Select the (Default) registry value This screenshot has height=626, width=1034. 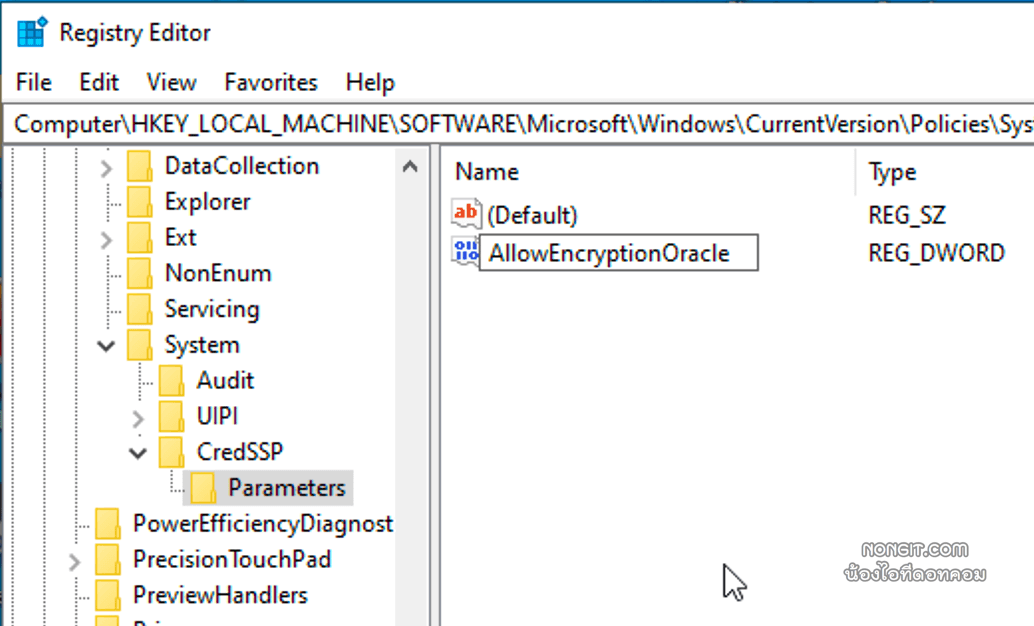532,213
